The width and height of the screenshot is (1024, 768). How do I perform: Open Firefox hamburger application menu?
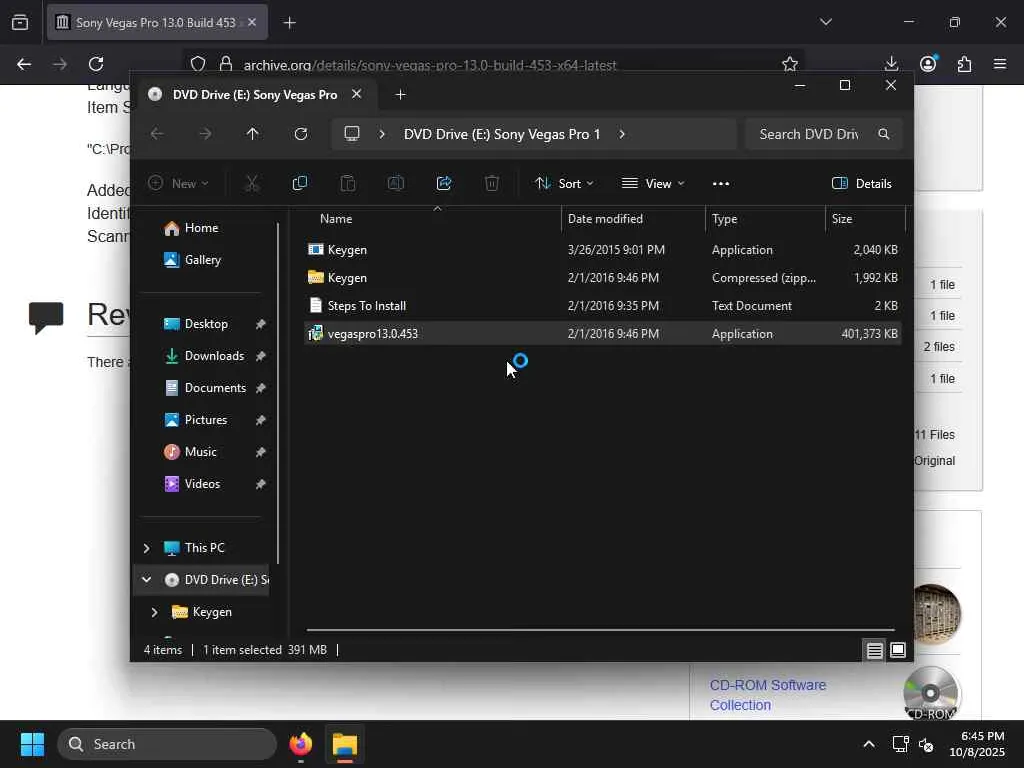pos(1000,64)
